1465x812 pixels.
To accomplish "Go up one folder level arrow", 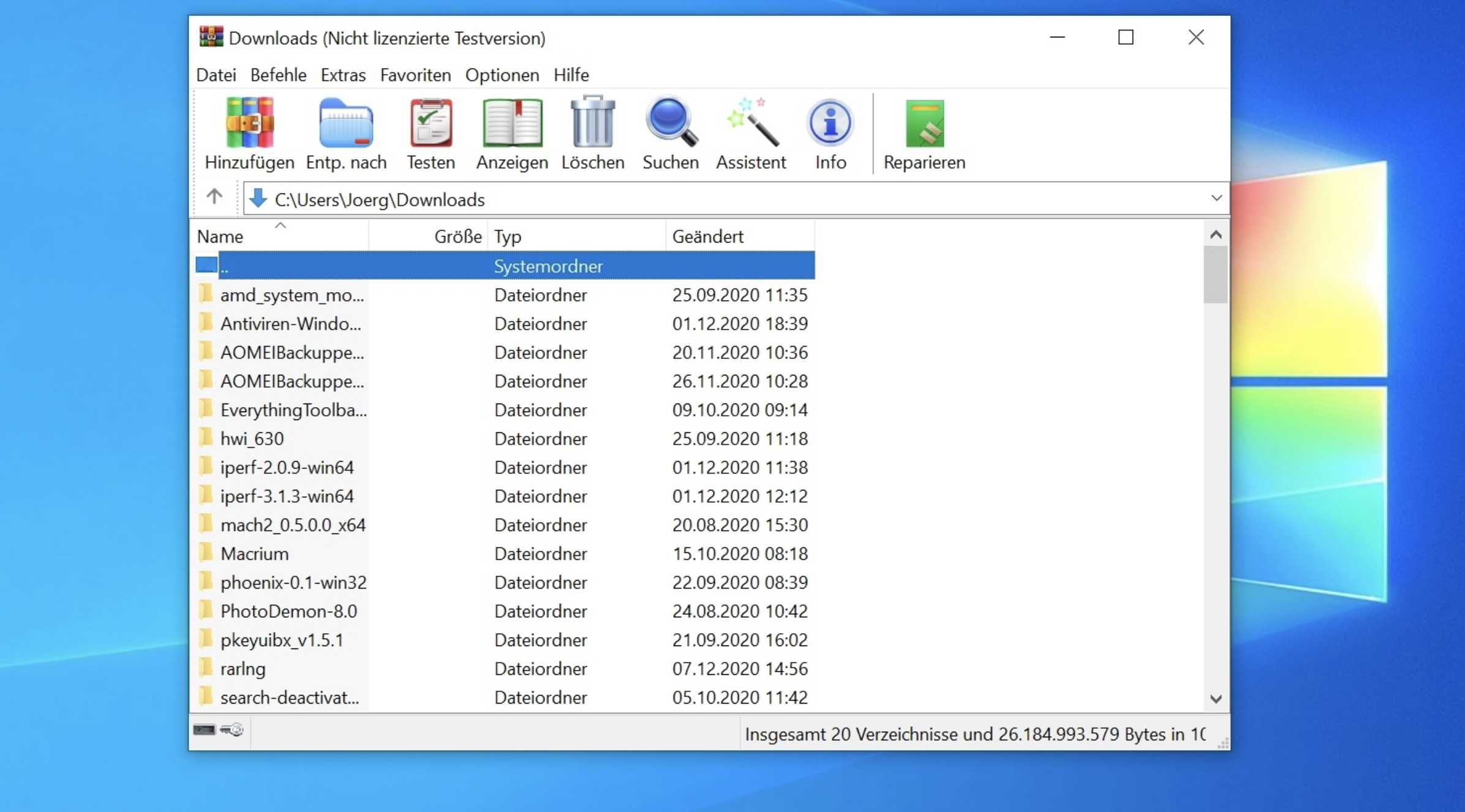I will 214,197.
